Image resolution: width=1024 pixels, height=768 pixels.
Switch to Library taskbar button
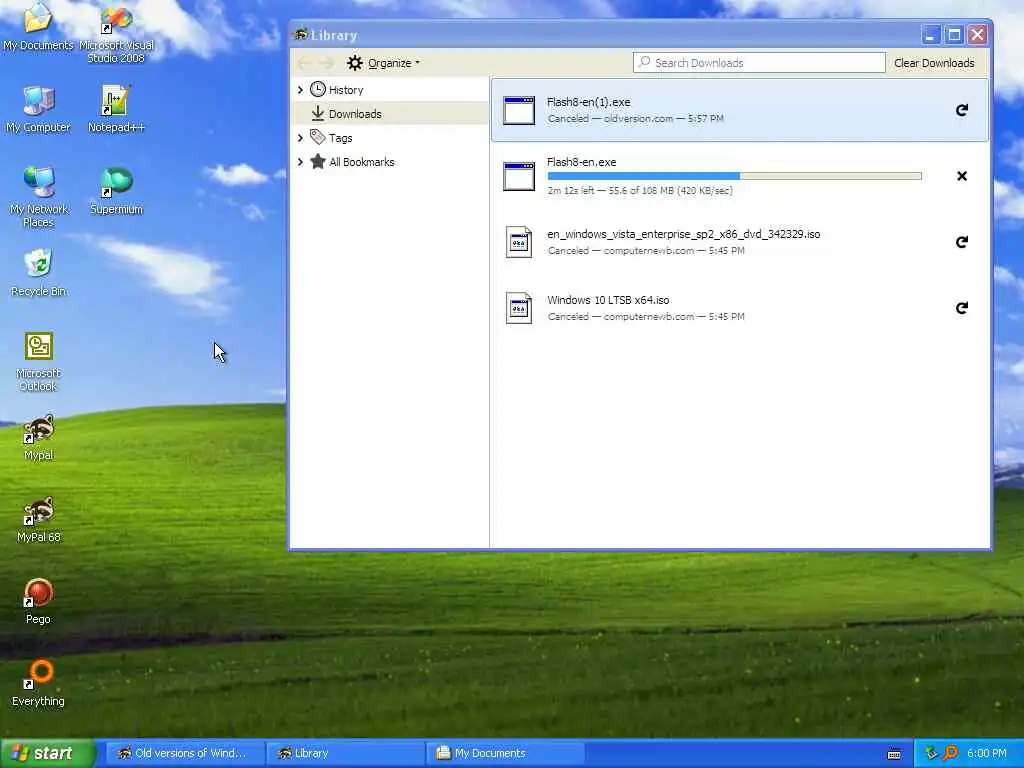(344, 753)
